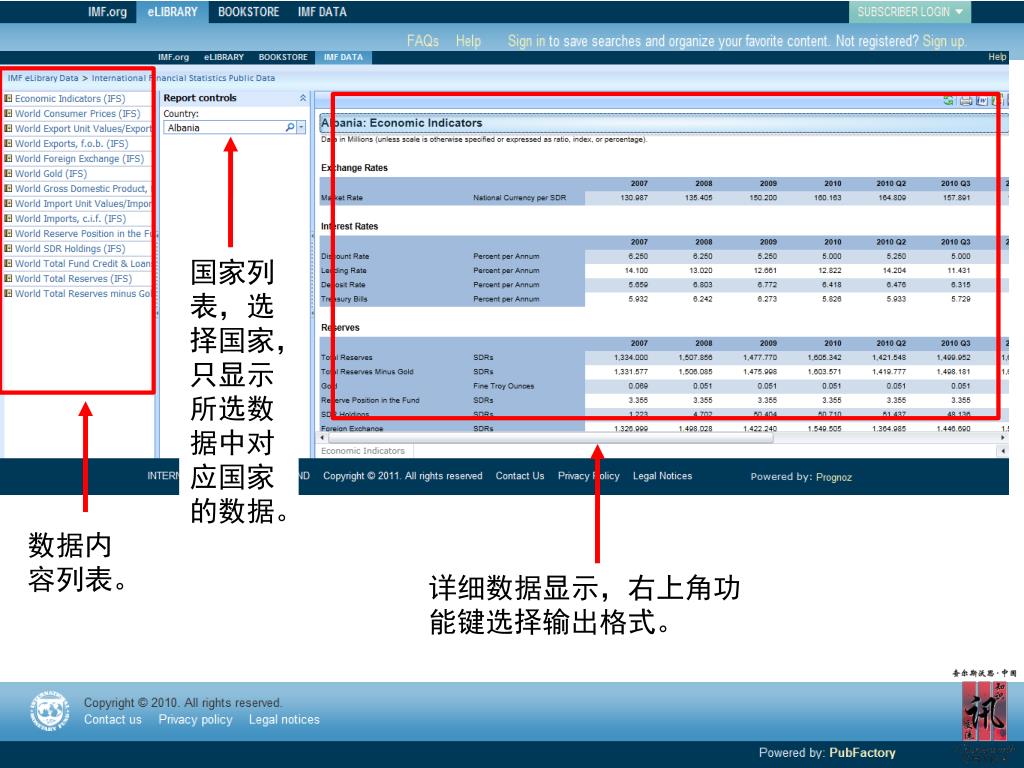Screen dimensions: 1024x768
Task: Click the search magnifier in Country field
Action: pyautogui.click(x=290, y=127)
